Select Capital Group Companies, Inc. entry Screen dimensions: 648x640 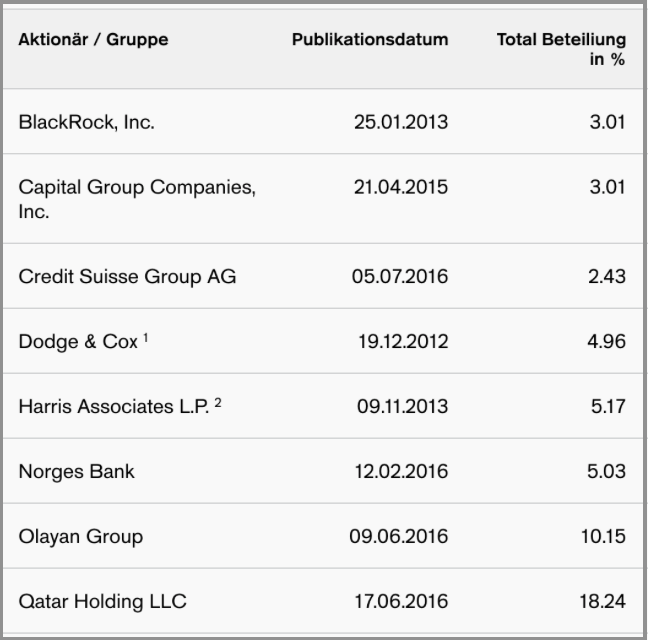(137, 199)
